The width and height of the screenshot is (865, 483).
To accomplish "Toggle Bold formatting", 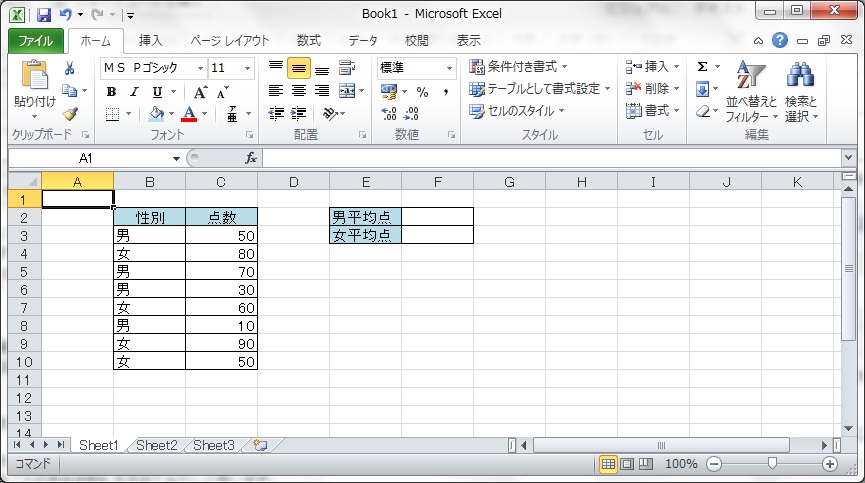I will (x=111, y=92).
